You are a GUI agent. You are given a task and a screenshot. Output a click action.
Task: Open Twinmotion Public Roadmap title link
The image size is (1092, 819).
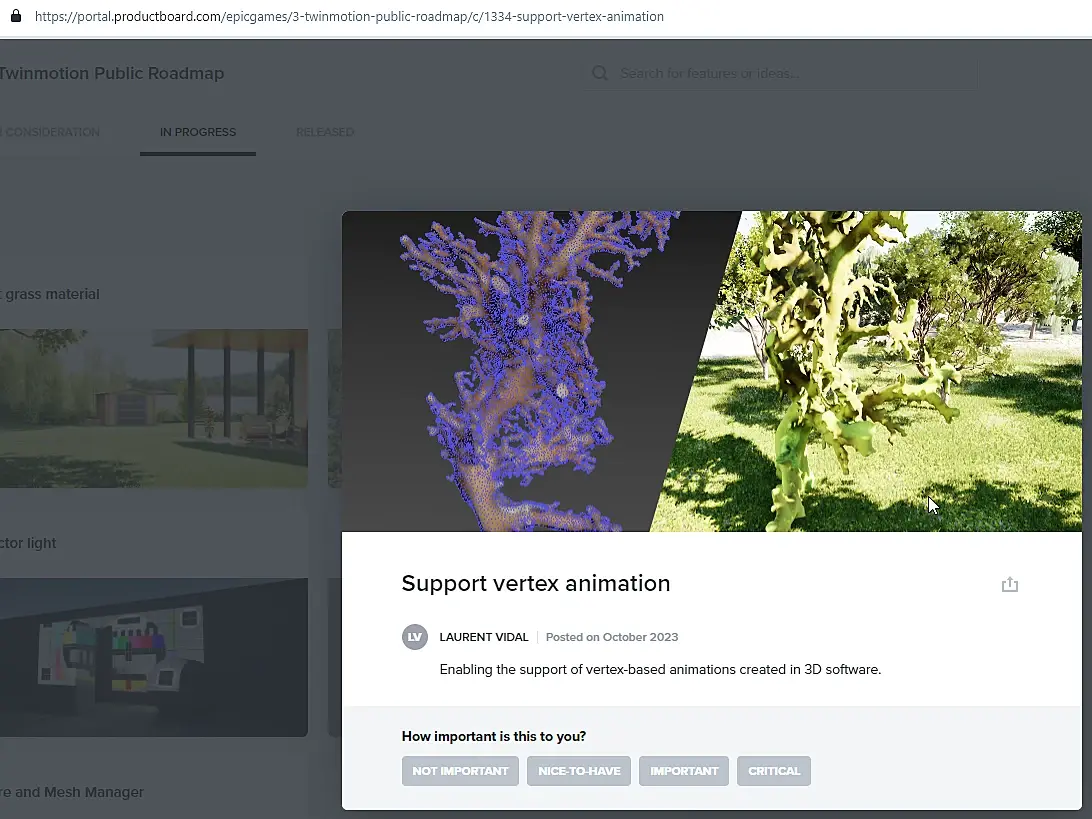coord(111,73)
